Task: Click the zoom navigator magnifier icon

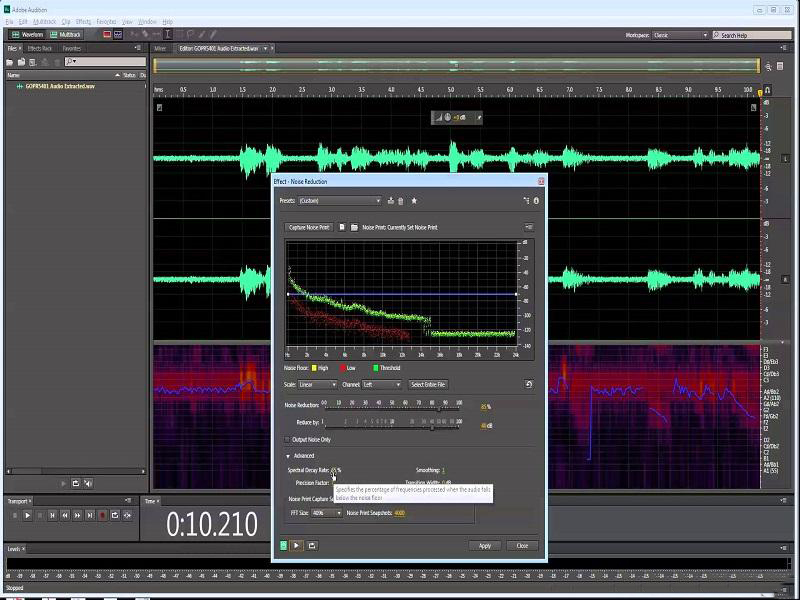Action: coord(768,67)
